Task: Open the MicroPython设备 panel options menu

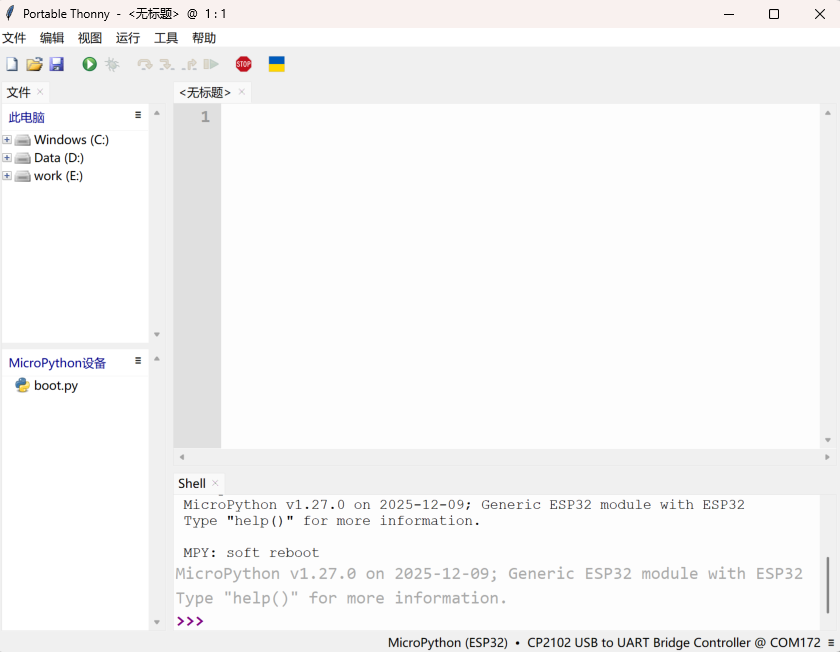Action: (138, 361)
